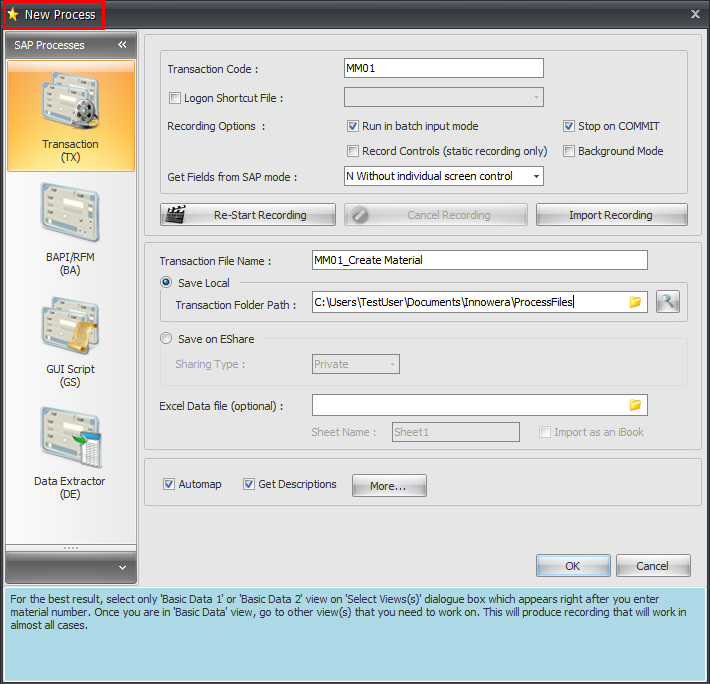Close the New Process dialog
The image size is (710, 684).
tap(695, 14)
